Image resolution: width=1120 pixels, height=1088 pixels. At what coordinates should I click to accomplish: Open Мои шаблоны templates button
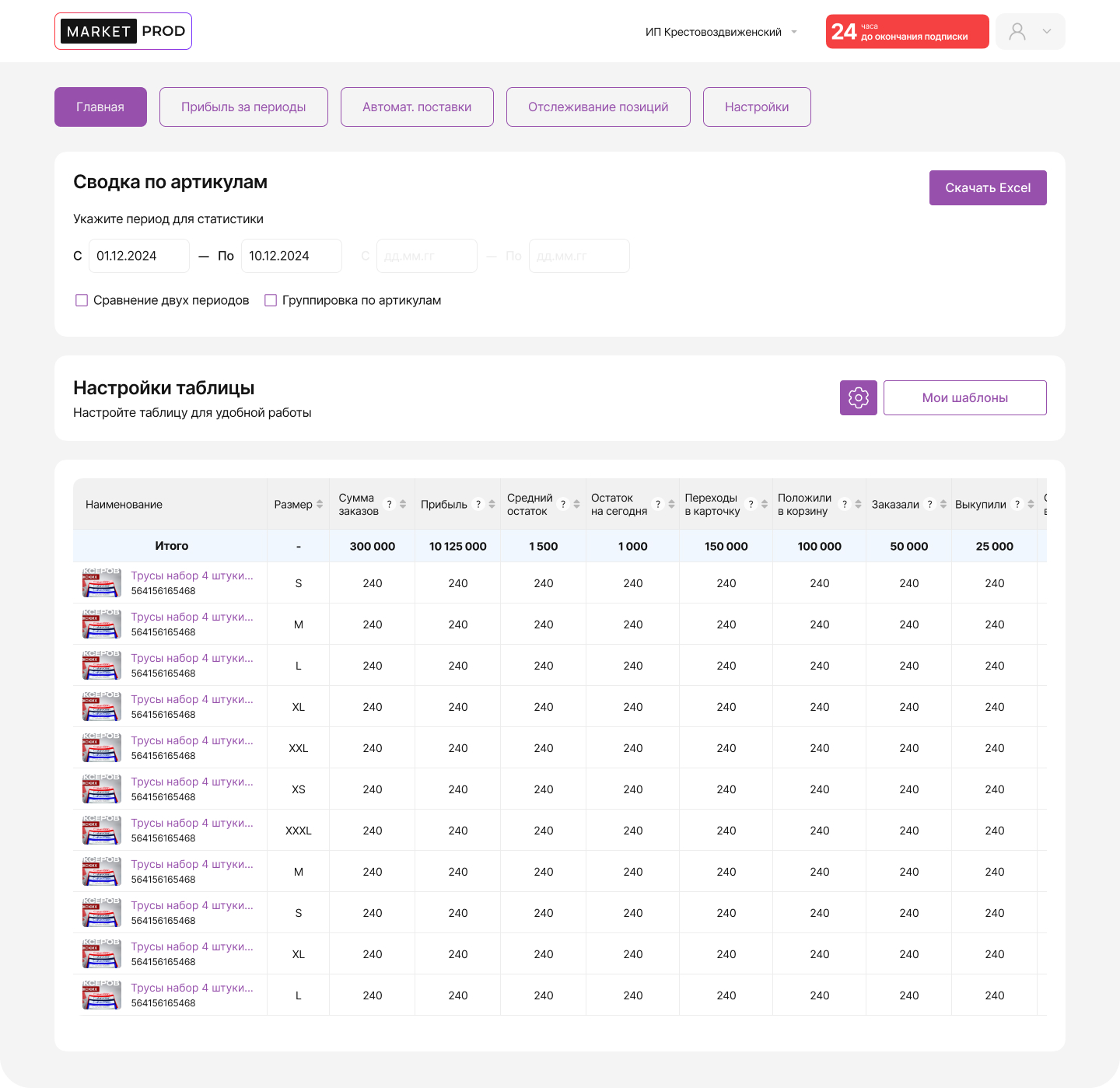click(964, 397)
